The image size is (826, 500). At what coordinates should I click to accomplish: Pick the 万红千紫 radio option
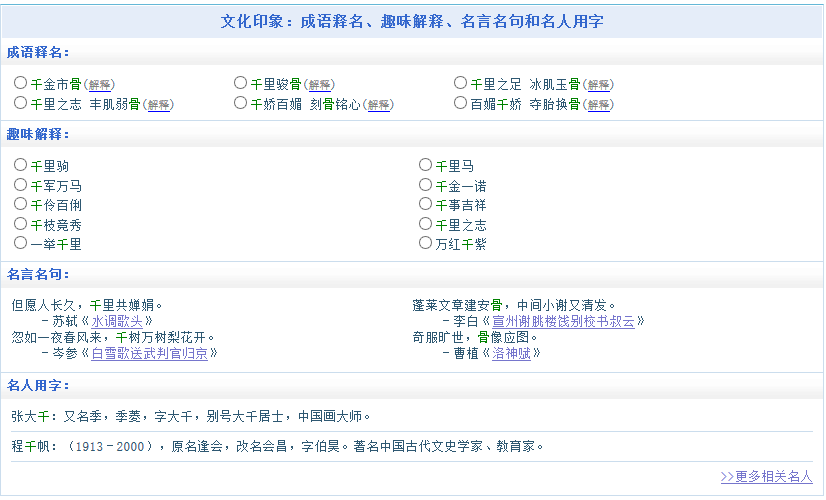tap(425, 243)
